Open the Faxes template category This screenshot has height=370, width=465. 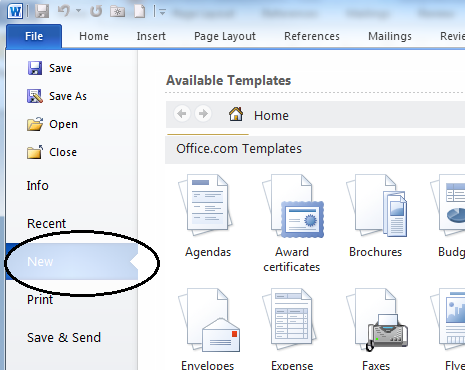376,328
